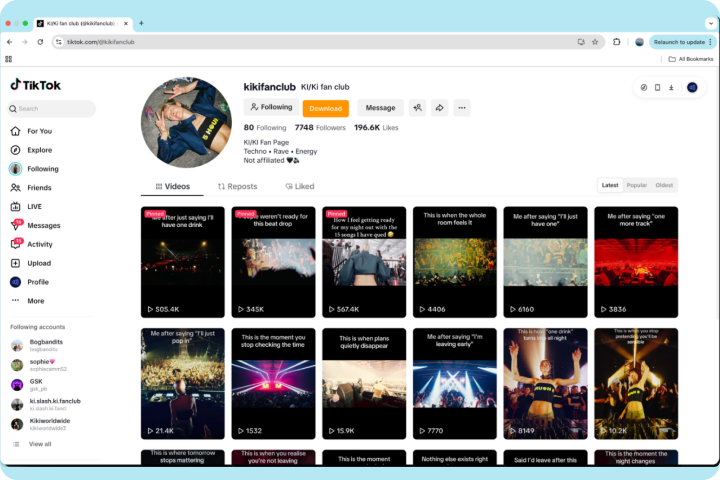Click the Message button
Image resolution: width=720 pixels, height=480 pixels.
[x=380, y=108]
